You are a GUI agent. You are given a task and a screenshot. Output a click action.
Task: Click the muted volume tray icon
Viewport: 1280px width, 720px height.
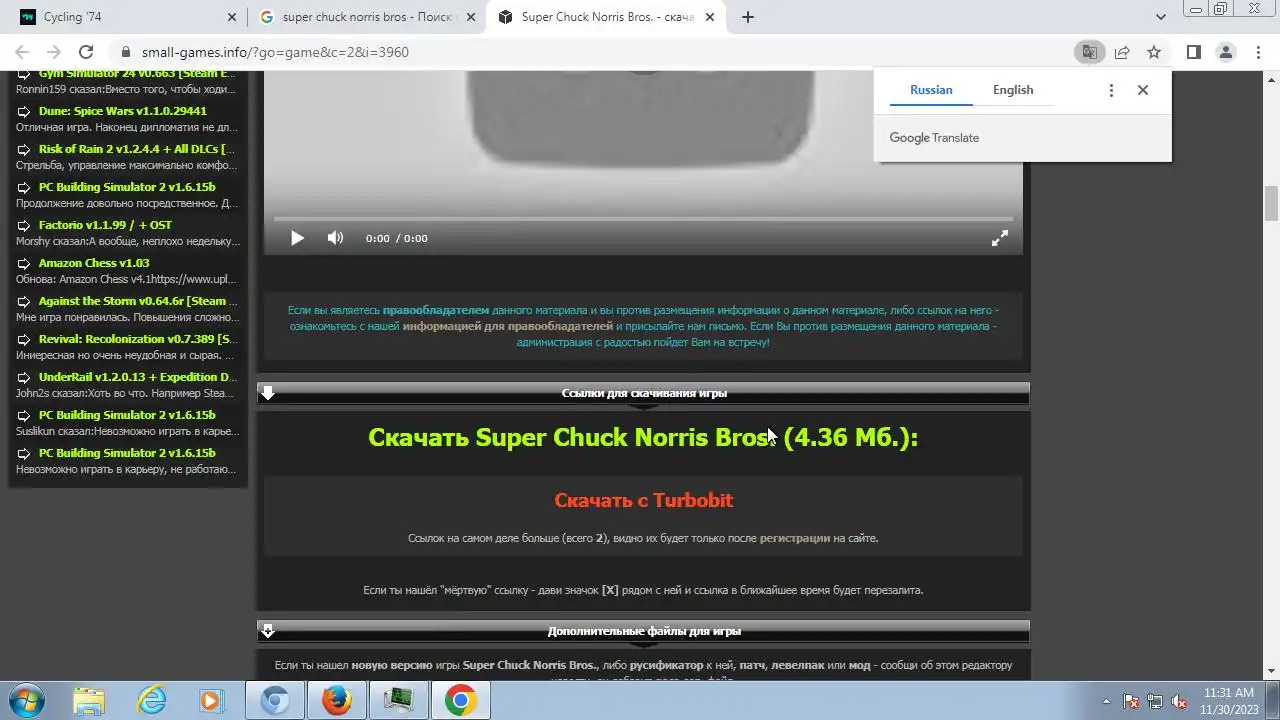pyautogui.click(x=1180, y=701)
